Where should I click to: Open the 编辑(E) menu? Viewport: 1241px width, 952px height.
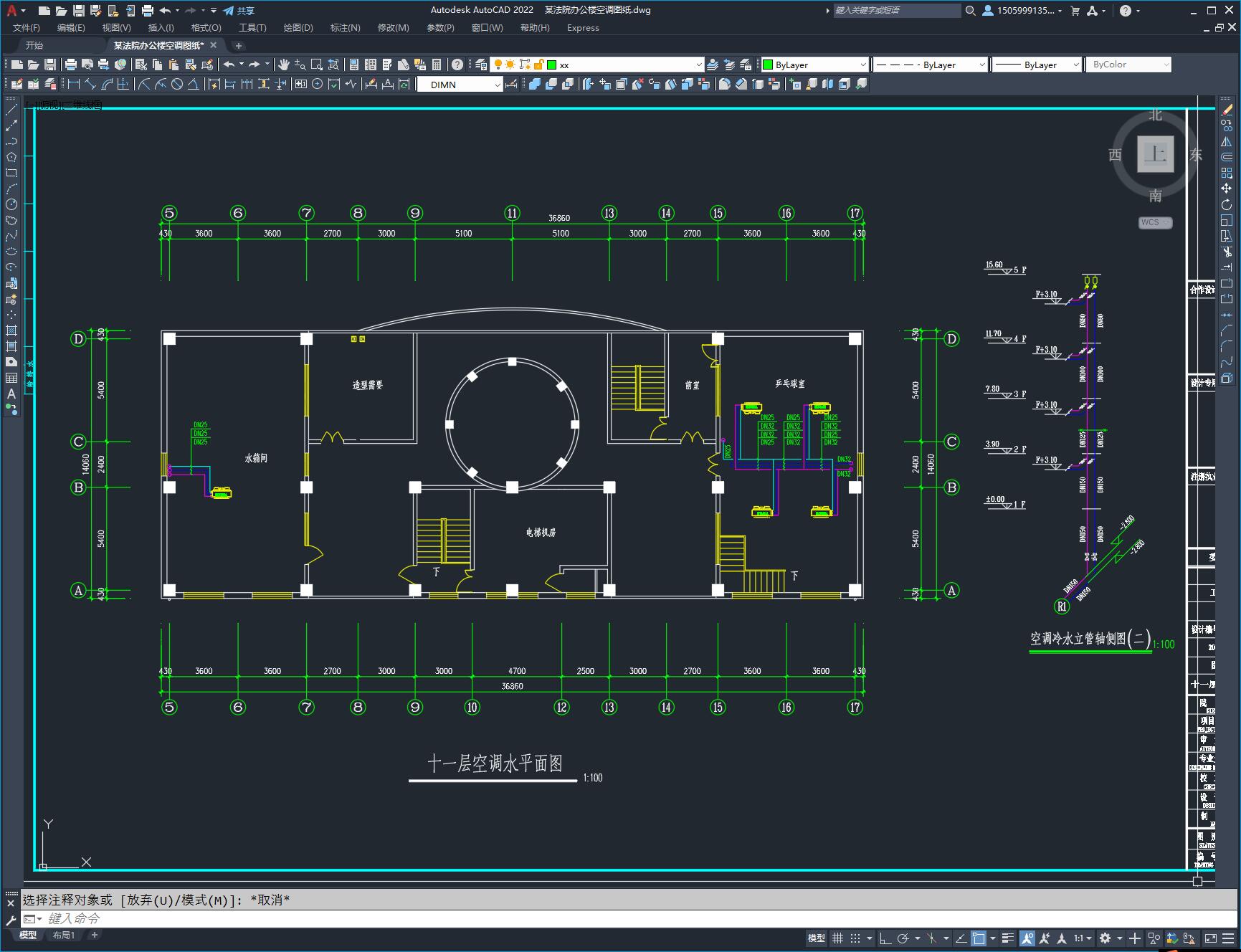tap(71, 28)
